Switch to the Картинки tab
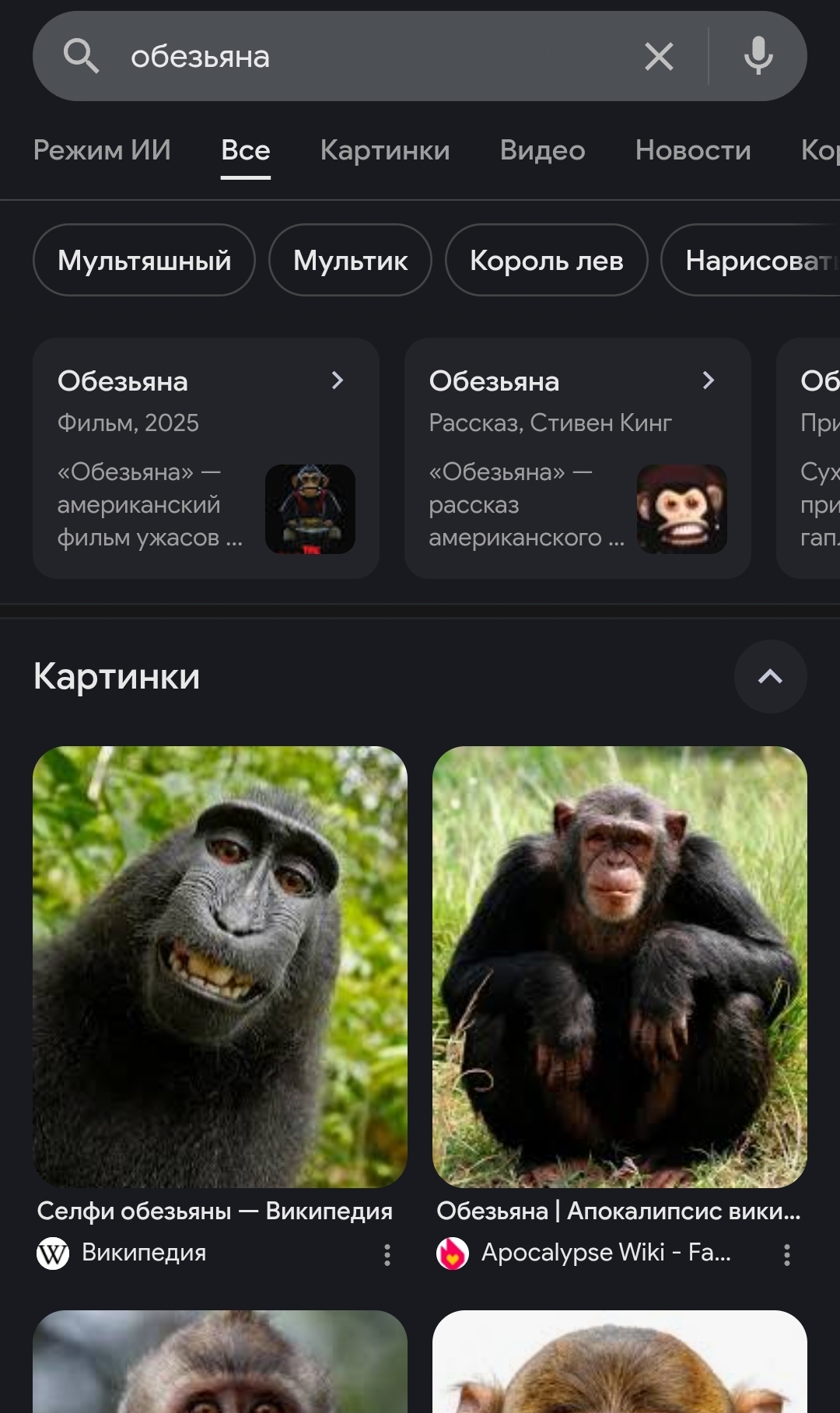 coord(385,150)
